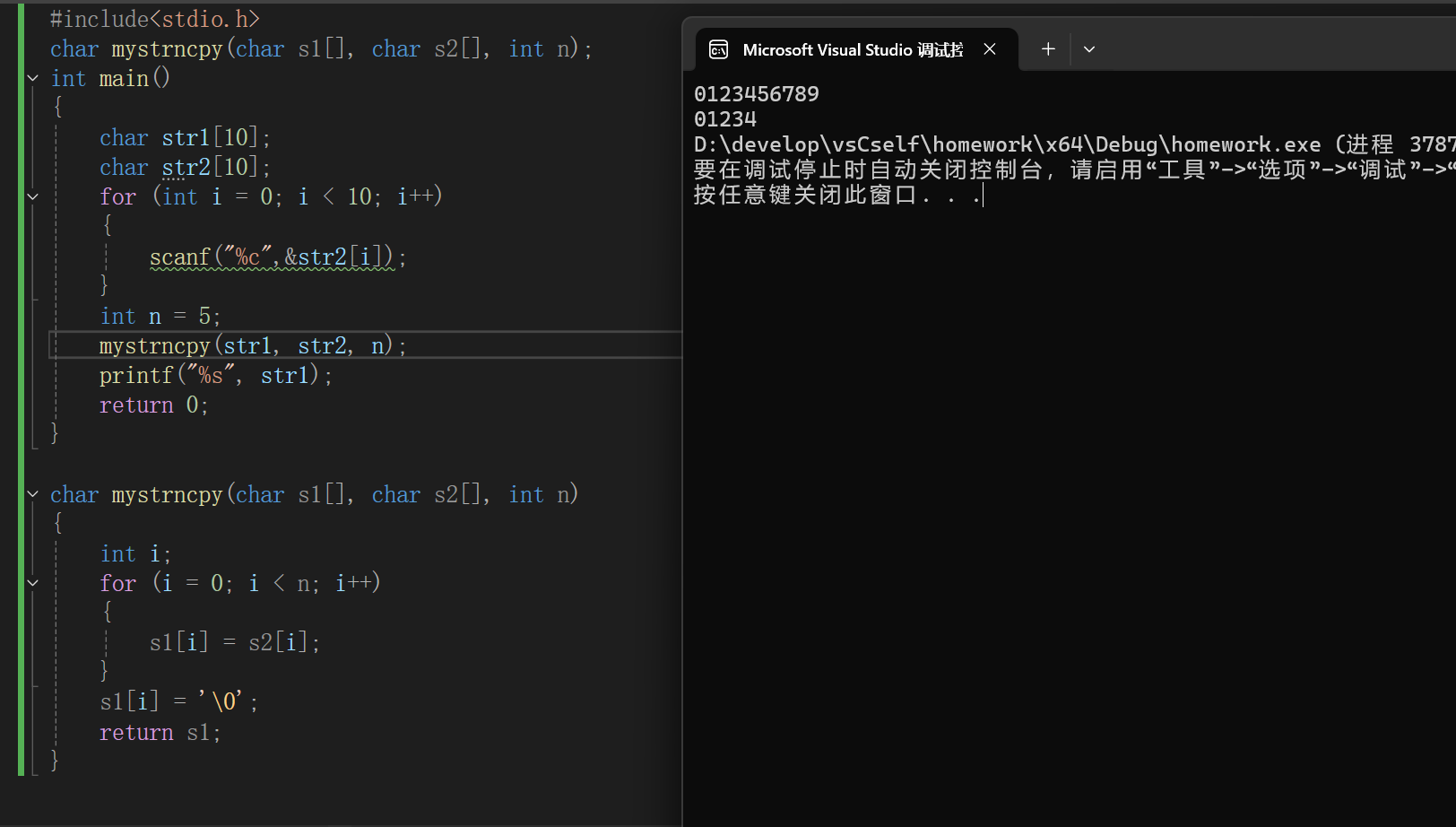This screenshot has width=1456, height=827.
Task: Collapse the for loop block in main
Action: coord(33,196)
